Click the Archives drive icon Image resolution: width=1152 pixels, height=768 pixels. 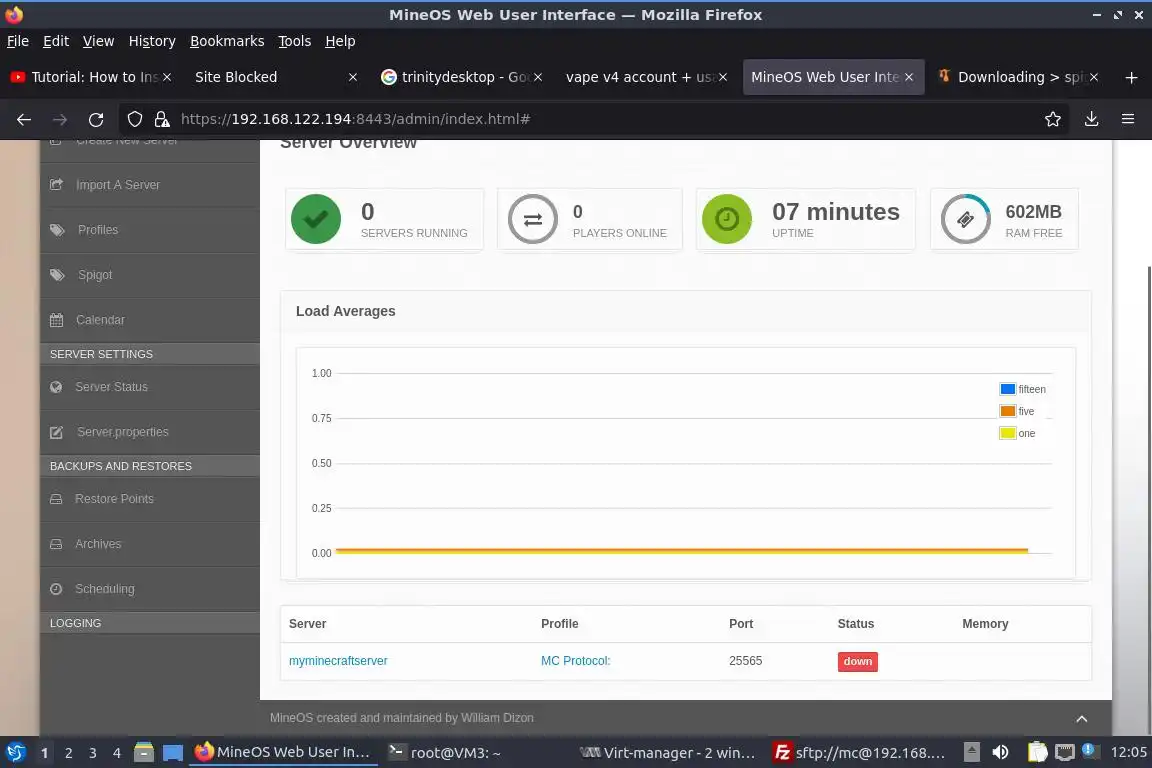[56, 544]
